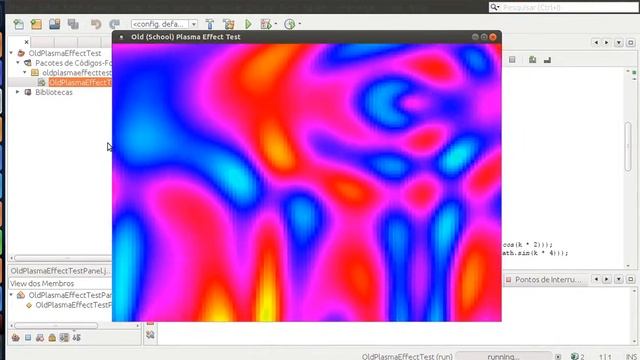Viewport: 640px width, 360px height.
Task: Toggle third navigator filter icon (static members)
Action: click(40, 338)
